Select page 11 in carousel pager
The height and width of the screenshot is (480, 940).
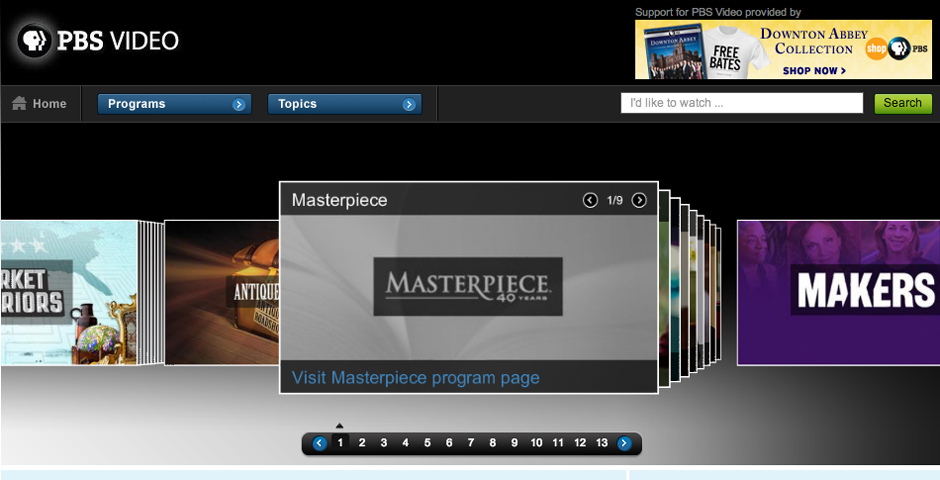click(x=558, y=443)
